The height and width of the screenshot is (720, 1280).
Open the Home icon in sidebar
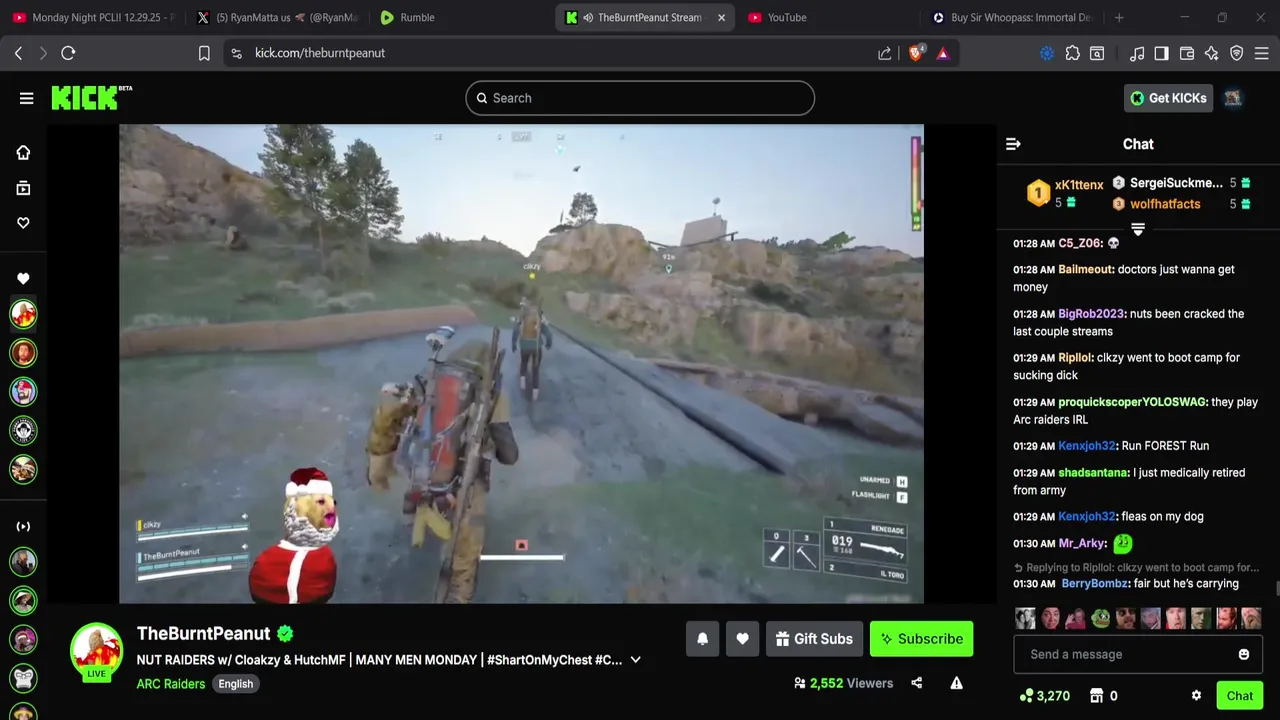pos(23,152)
